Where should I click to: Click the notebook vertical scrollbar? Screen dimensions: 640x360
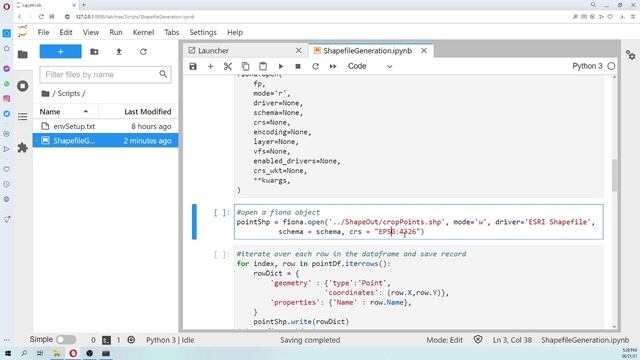(615, 176)
